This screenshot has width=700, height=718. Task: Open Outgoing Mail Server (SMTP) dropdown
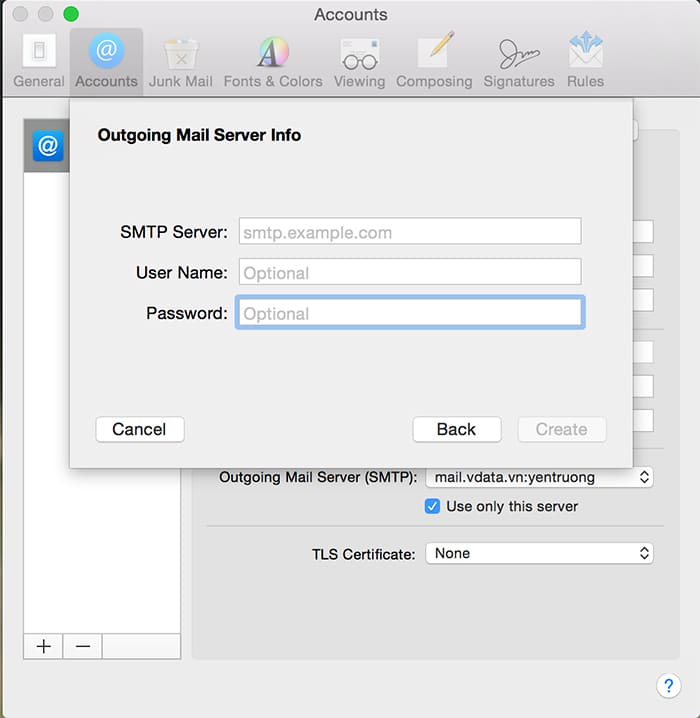point(539,477)
